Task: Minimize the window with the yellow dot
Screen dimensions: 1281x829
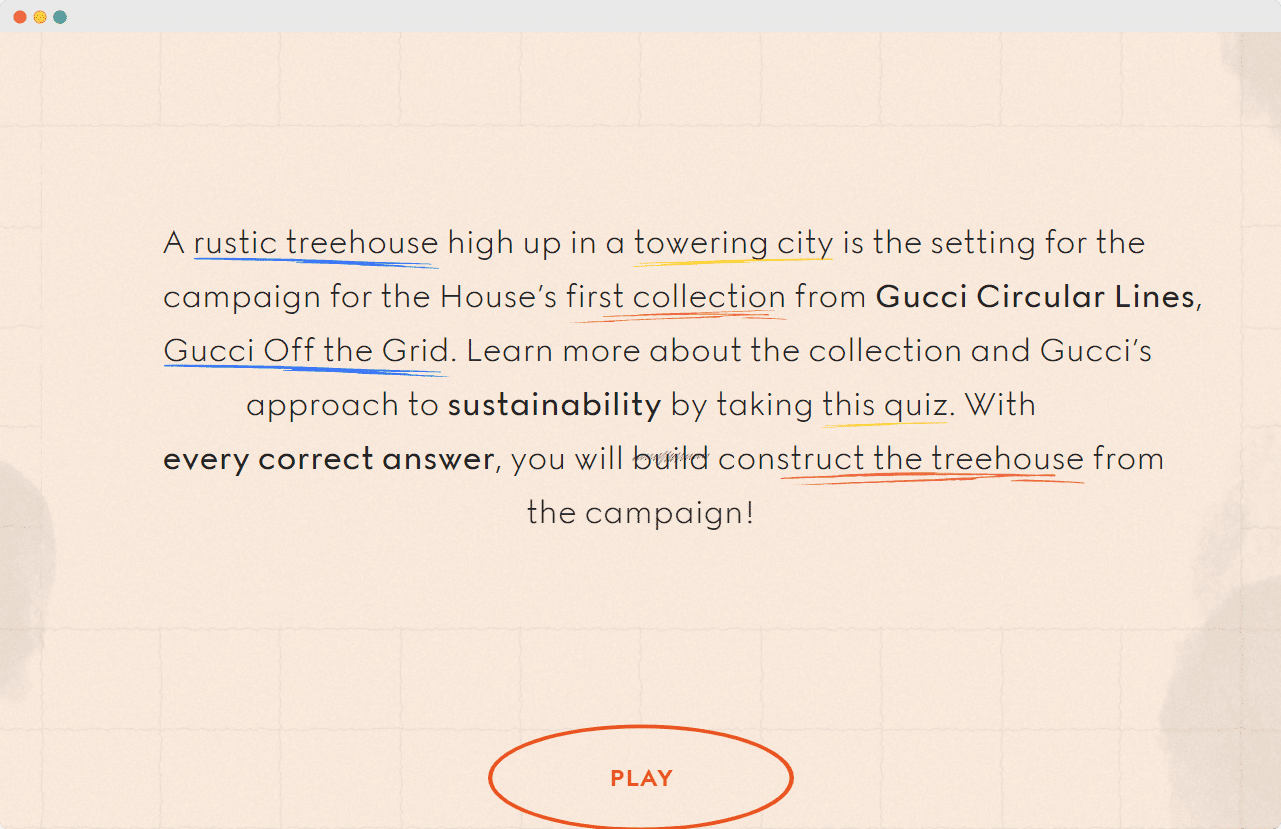Action: pyautogui.click(x=40, y=17)
